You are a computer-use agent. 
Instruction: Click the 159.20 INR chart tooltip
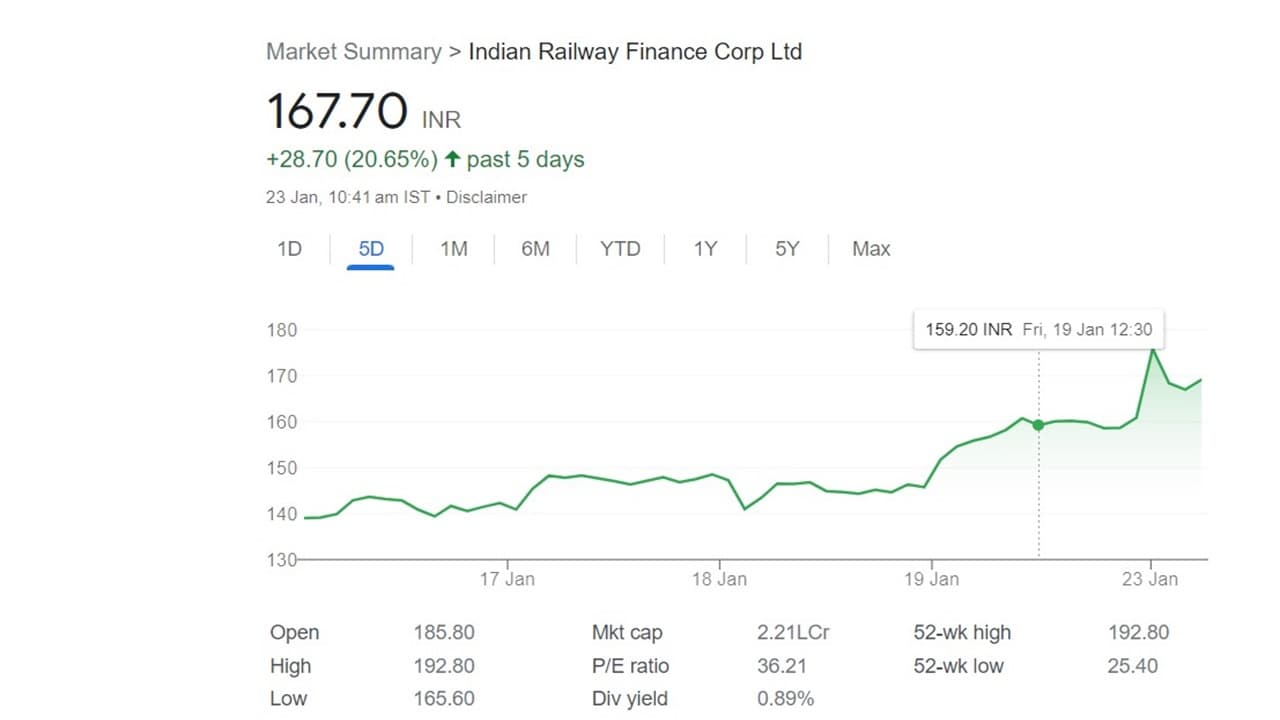pyautogui.click(x=1038, y=329)
